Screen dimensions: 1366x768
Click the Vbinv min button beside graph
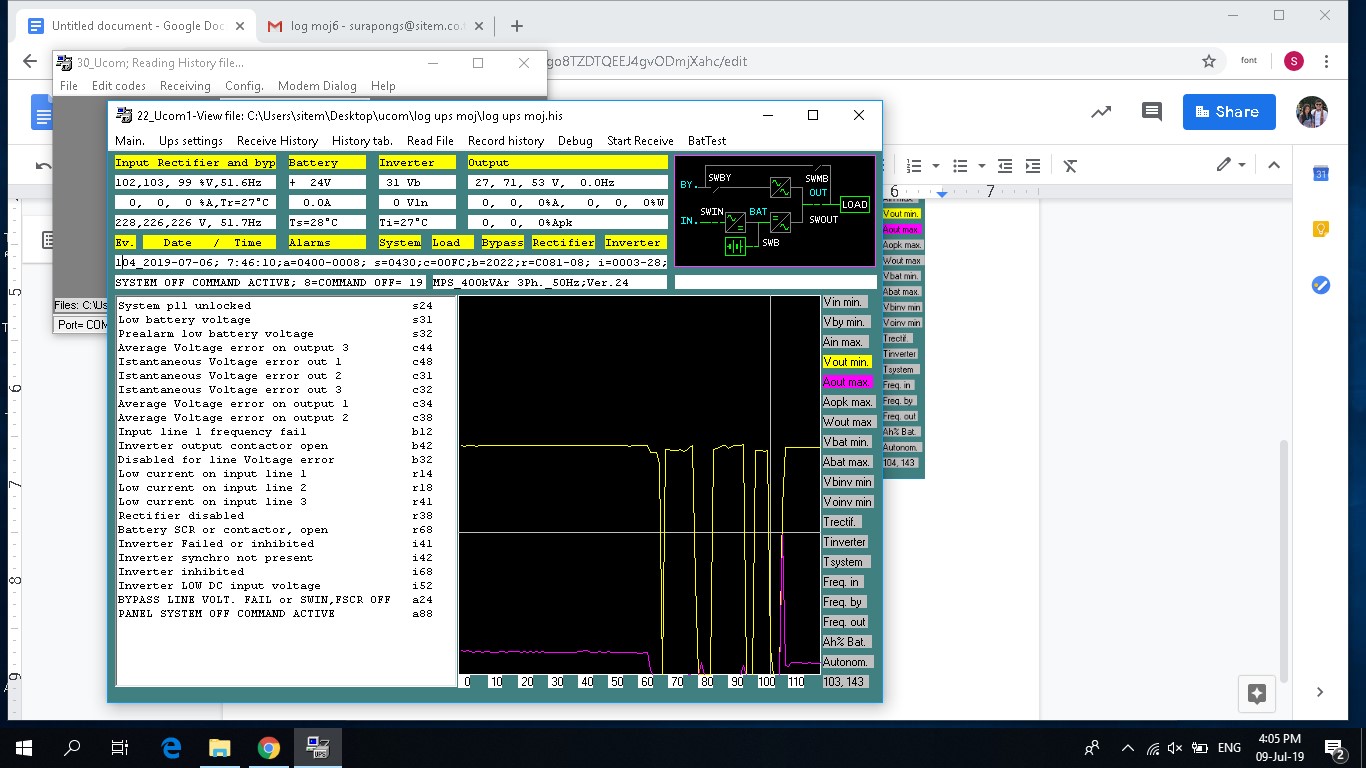point(848,482)
